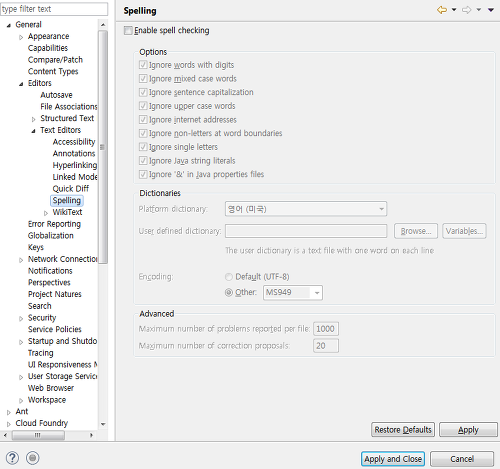Open the preferences view menu triangle
Image resolution: width=500 pixels, height=469 pixels.
pyautogui.click(x=491, y=10)
